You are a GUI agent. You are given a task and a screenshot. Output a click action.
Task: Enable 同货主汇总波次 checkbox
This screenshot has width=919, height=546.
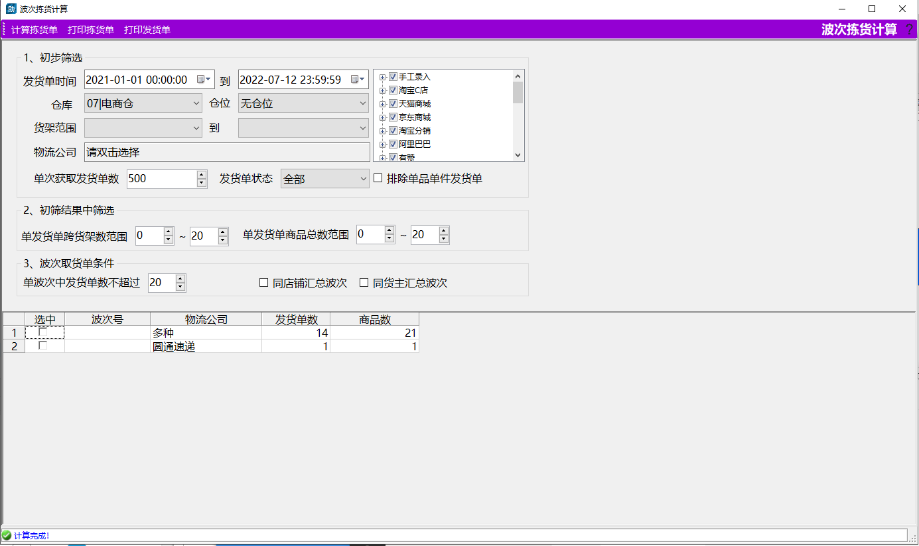(364, 283)
